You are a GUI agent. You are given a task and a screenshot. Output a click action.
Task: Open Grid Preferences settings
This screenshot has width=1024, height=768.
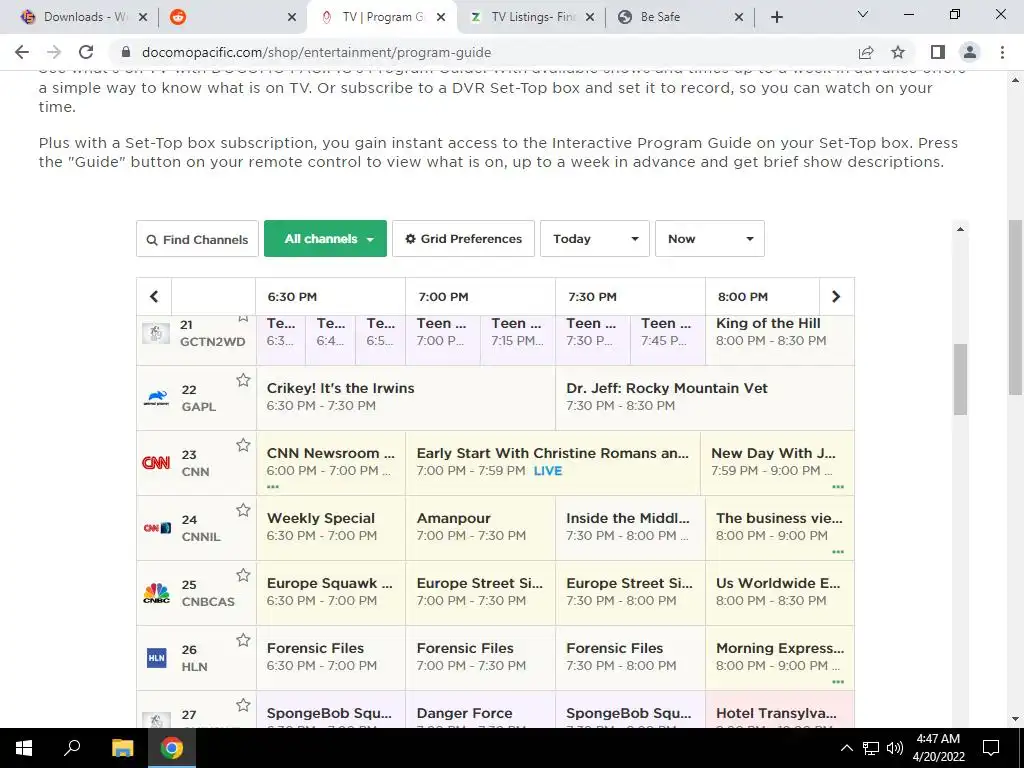[463, 238]
